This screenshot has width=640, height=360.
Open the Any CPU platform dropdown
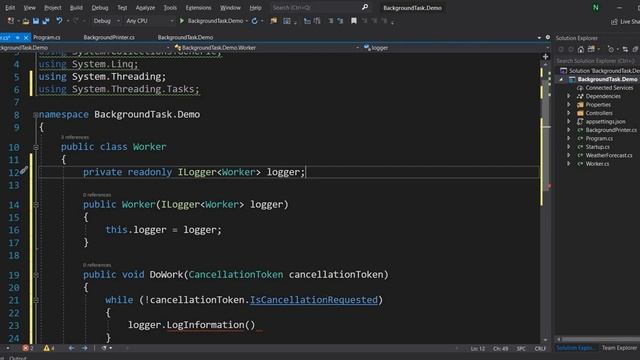point(149,21)
